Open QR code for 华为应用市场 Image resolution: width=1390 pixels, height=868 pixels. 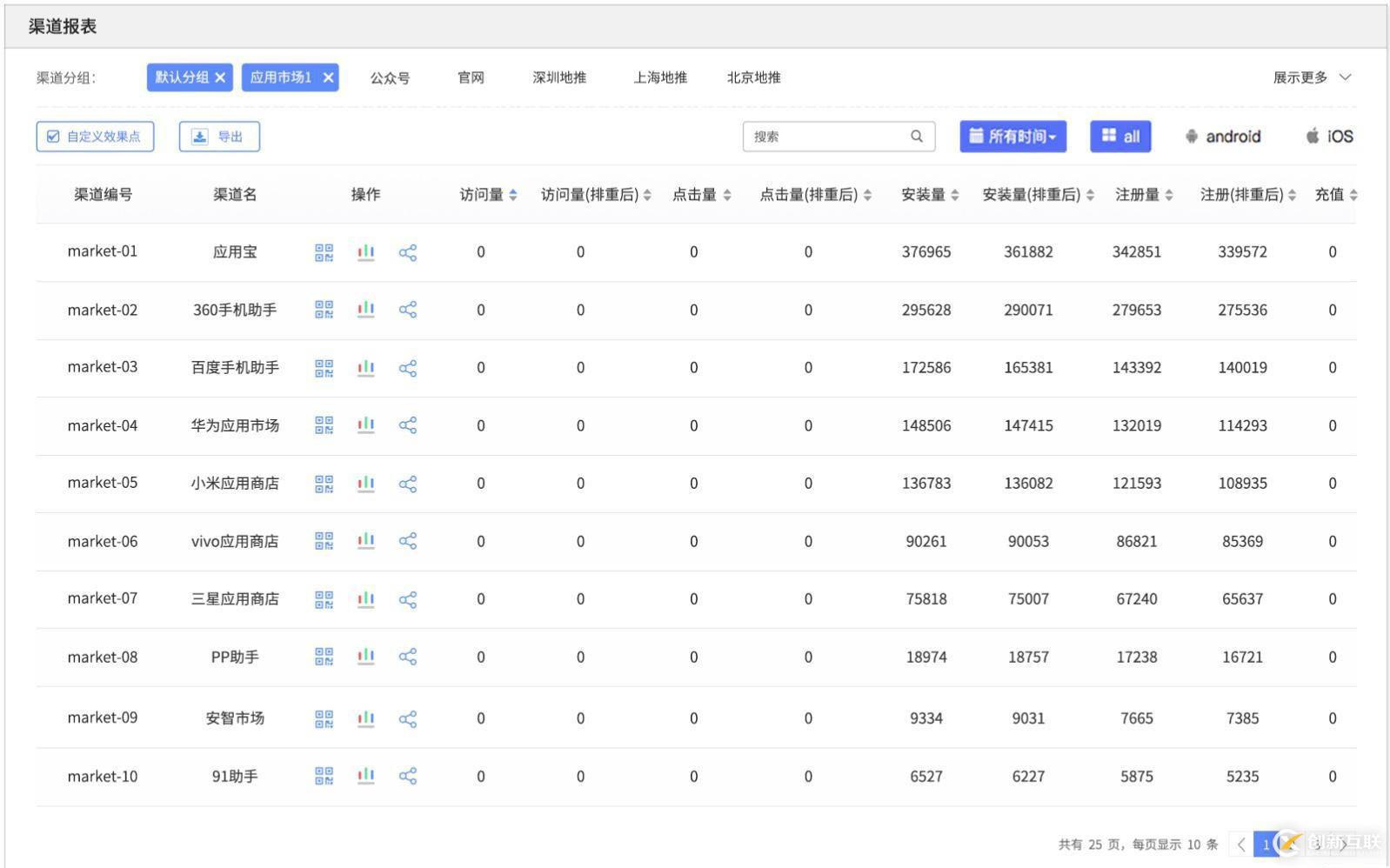(x=324, y=425)
